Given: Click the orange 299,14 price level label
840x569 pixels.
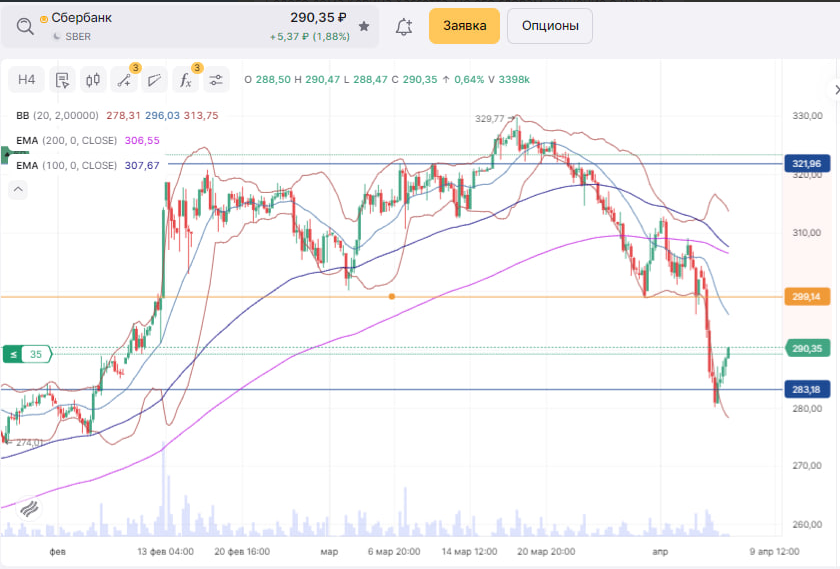Looking at the screenshot, I should (806, 297).
